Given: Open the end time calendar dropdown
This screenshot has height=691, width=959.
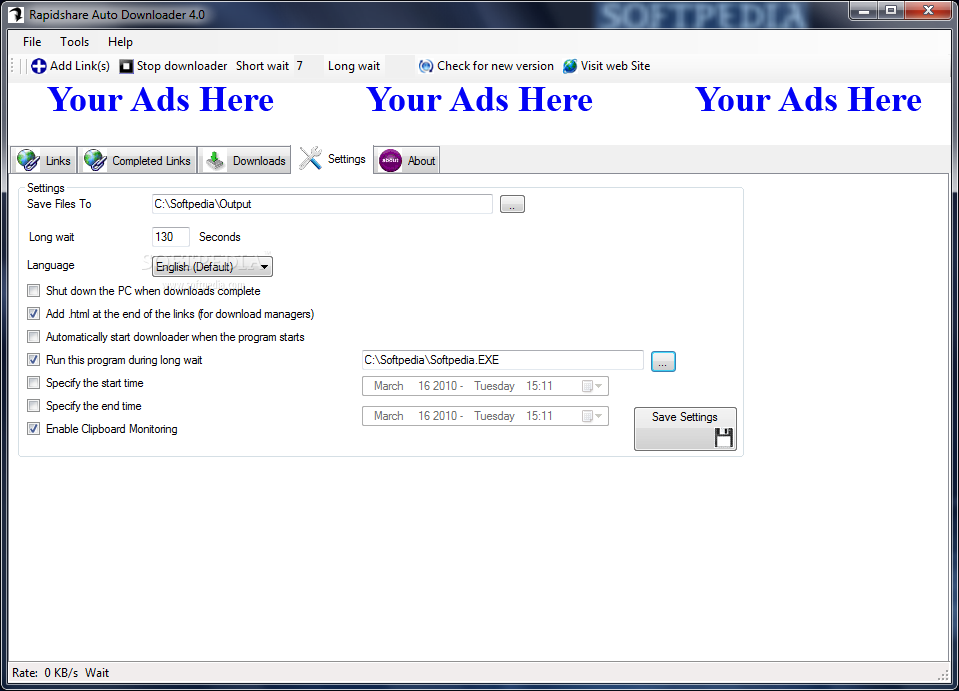Looking at the screenshot, I should pos(592,416).
